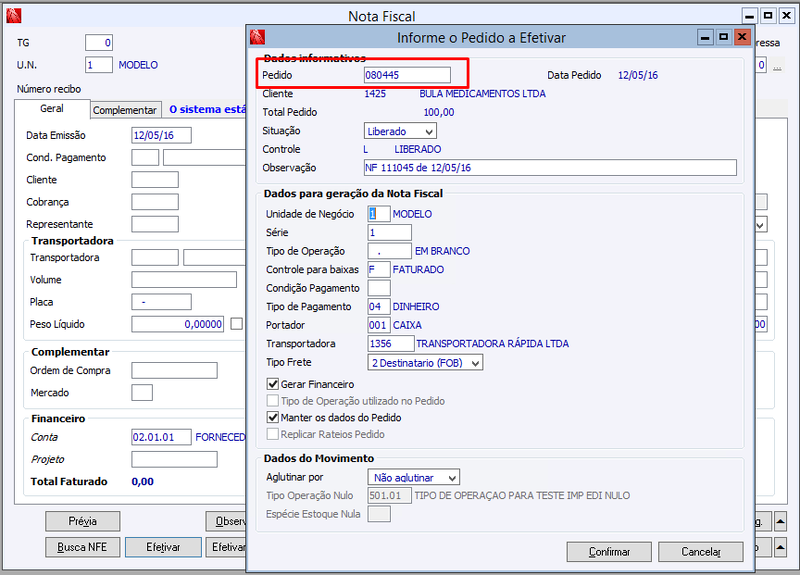Viewport: 800px width, 575px height.
Task: Click the Cobrança field
Action: pyautogui.click(x=155, y=202)
